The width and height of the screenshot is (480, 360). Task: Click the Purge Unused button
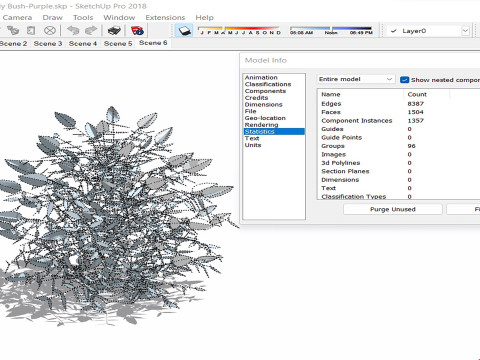[x=393, y=209]
